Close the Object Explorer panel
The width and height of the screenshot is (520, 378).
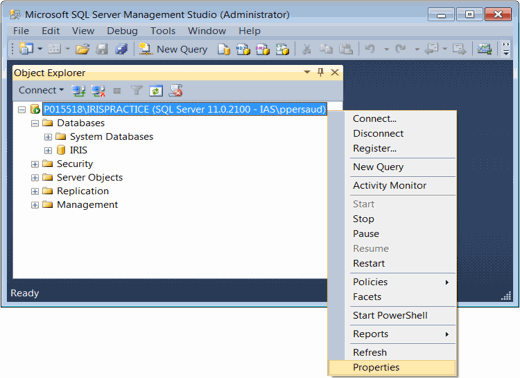coord(335,72)
